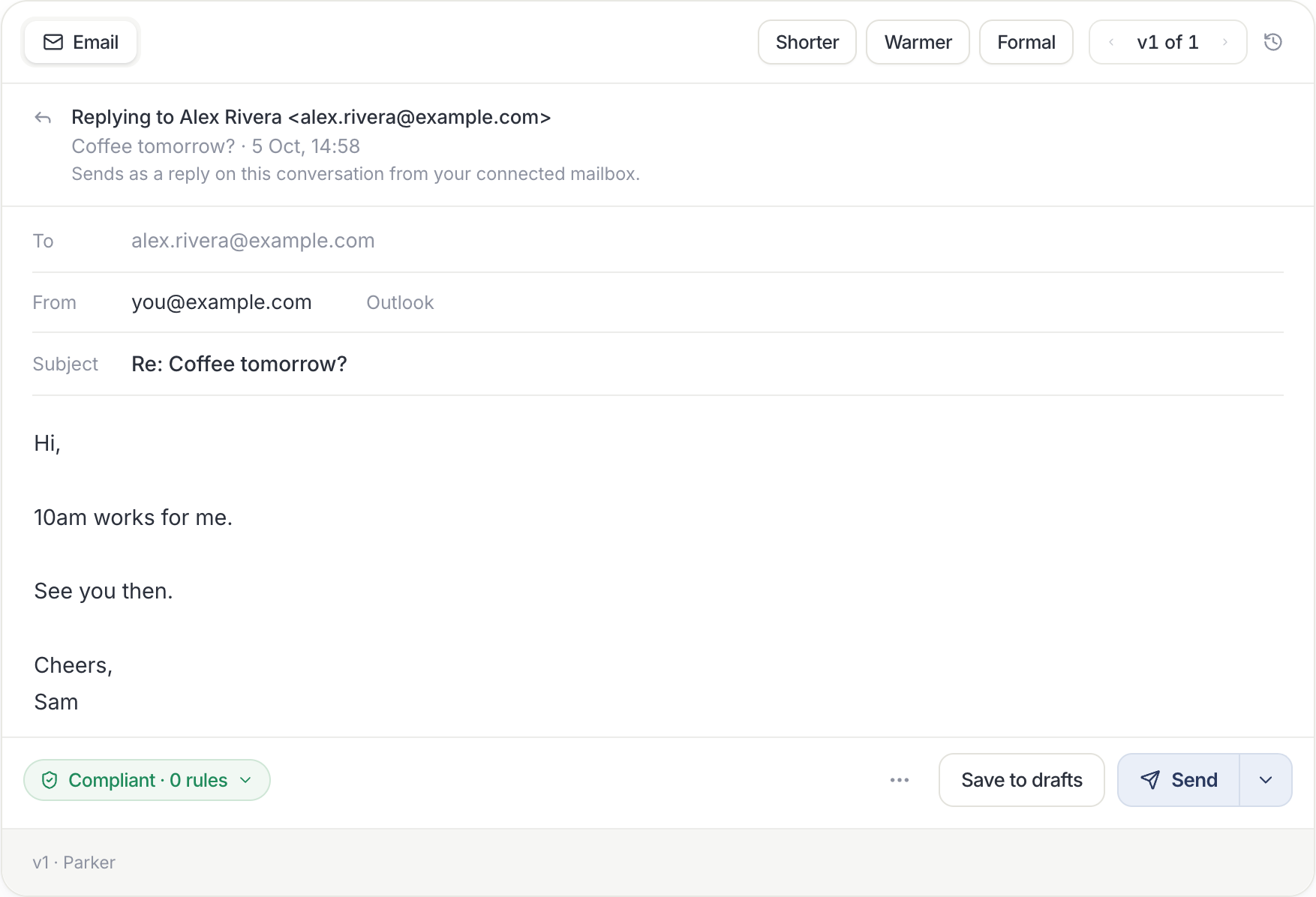Save the email to drafts
Viewport: 1316px width, 897px height.
(1021, 780)
